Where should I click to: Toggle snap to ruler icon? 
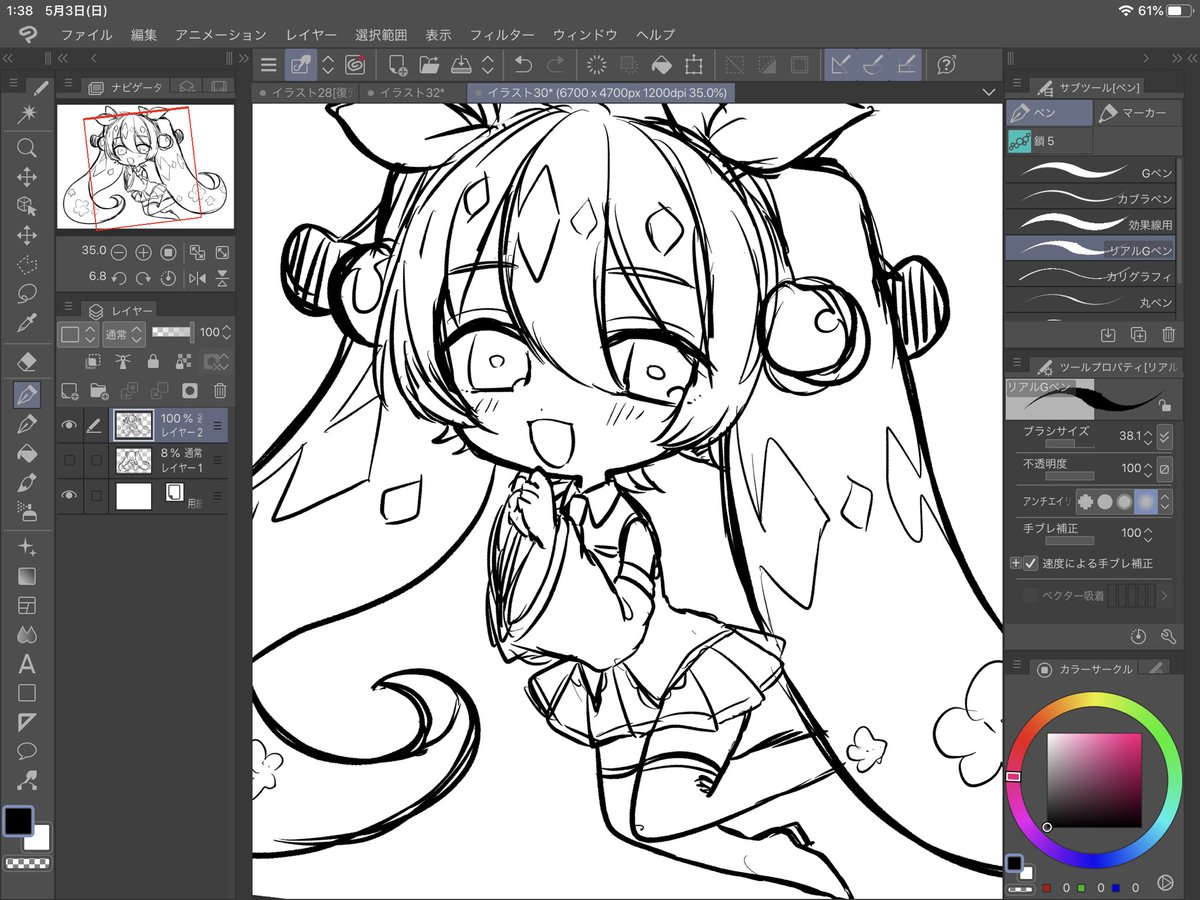840,65
